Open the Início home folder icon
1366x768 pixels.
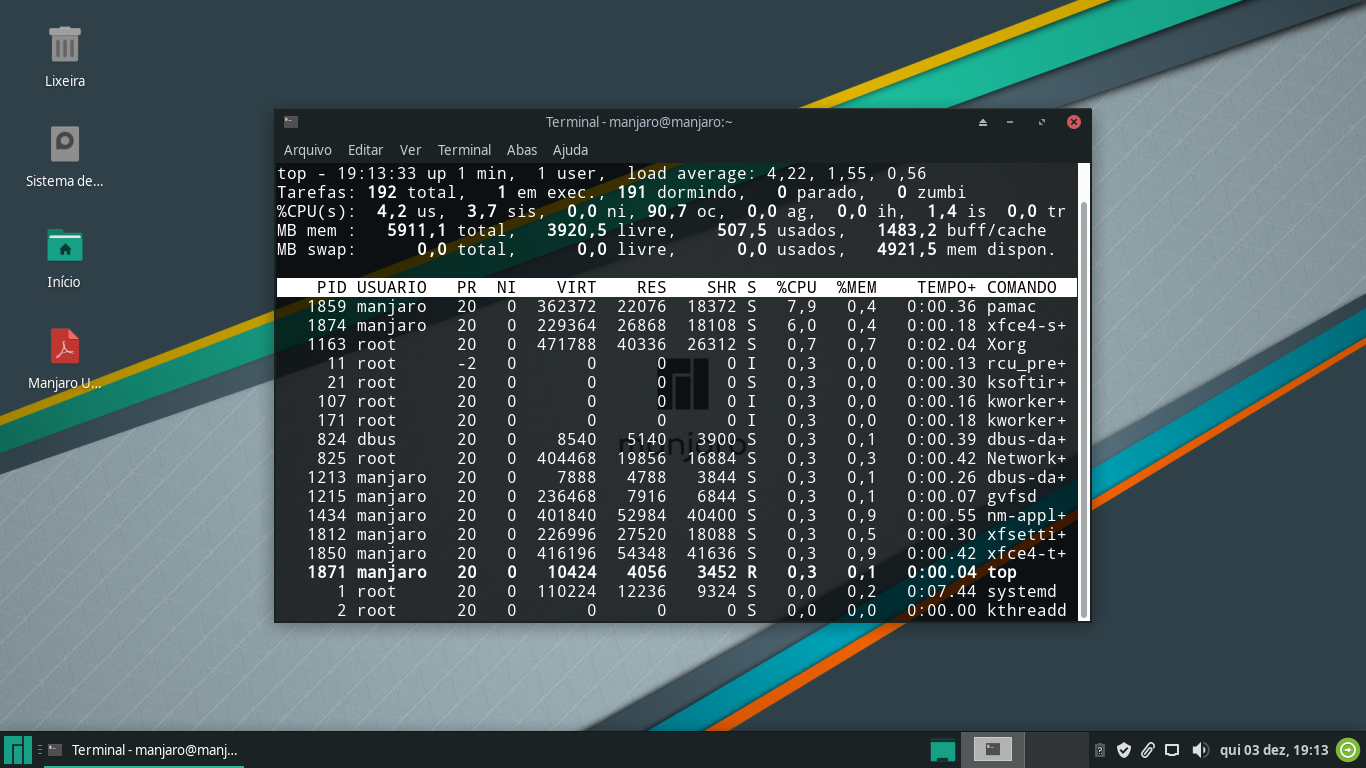pos(65,245)
